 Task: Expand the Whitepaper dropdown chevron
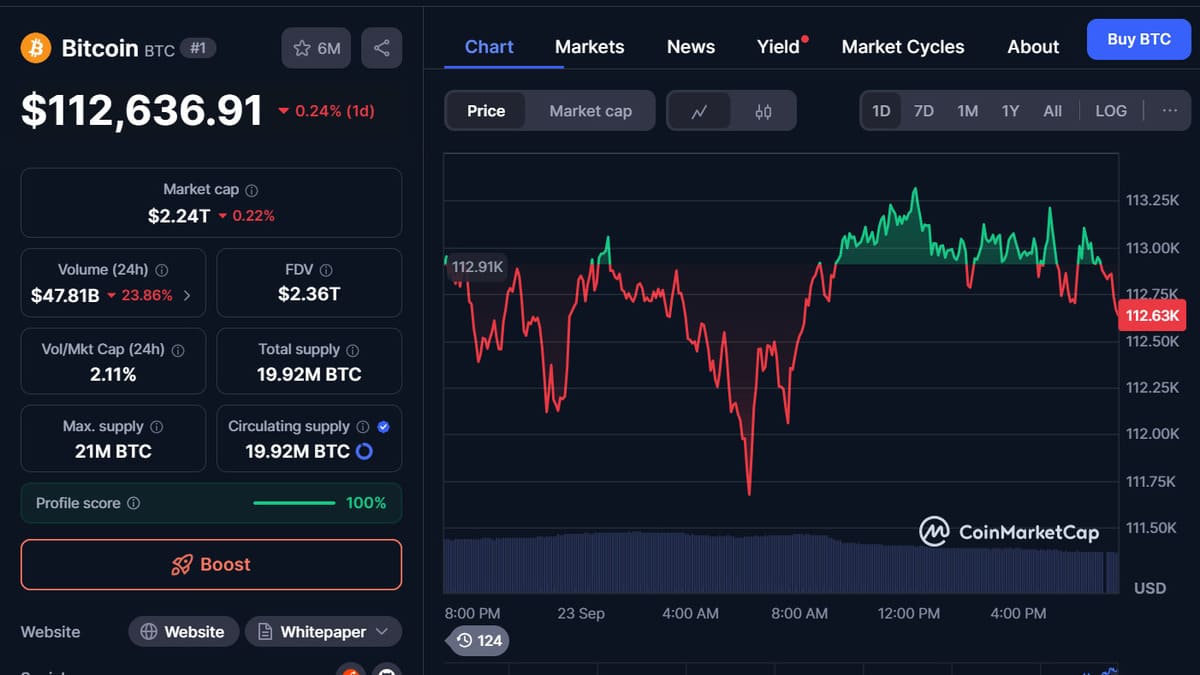point(382,632)
